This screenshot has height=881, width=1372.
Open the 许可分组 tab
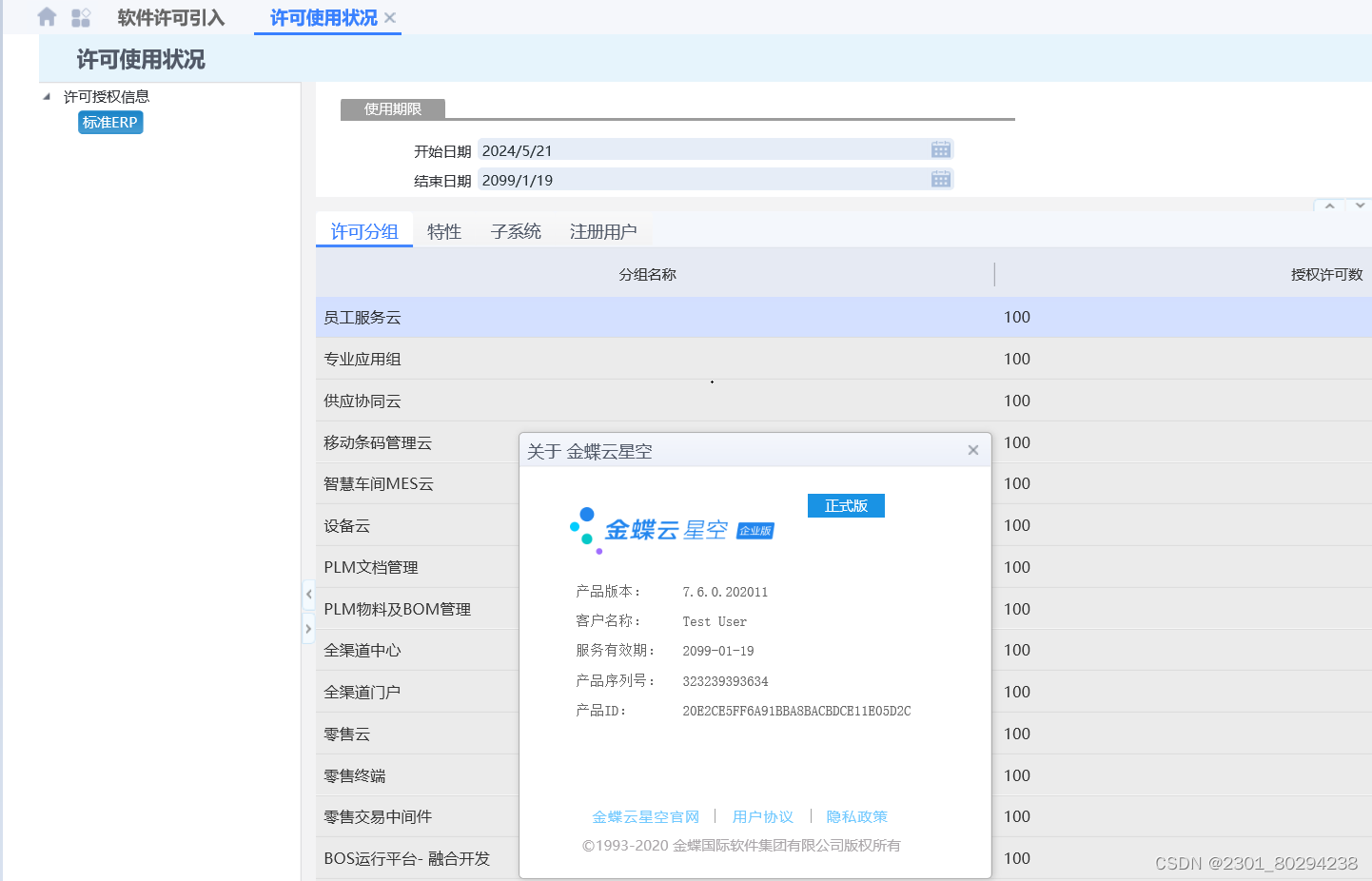pos(364,231)
